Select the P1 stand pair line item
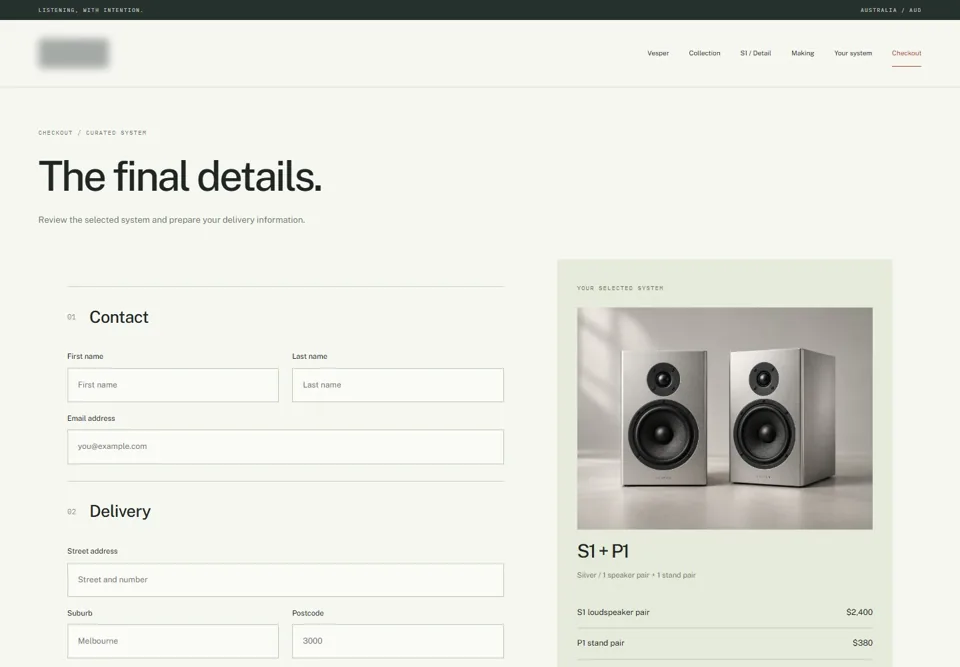The height and width of the screenshot is (667, 960). (724, 643)
